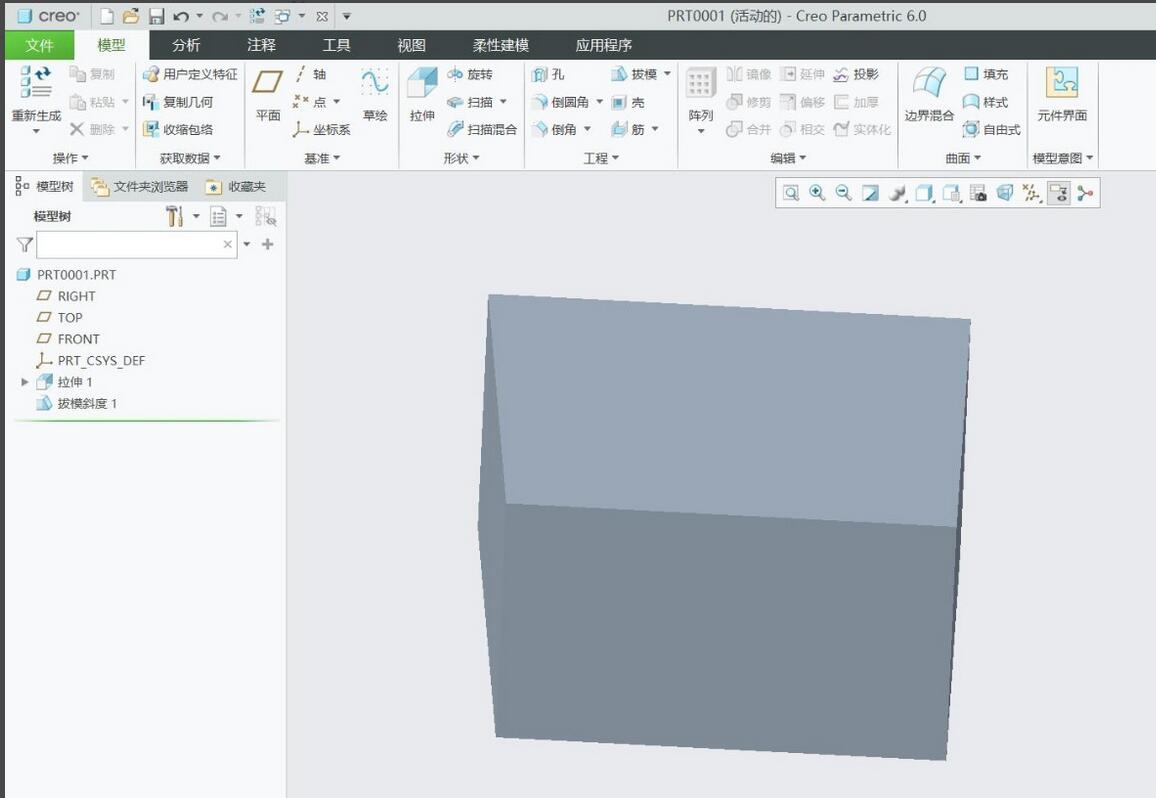Screen dimensions: 1156x798
Task: Click the model tree settings hammer icon
Action: (174, 216)
